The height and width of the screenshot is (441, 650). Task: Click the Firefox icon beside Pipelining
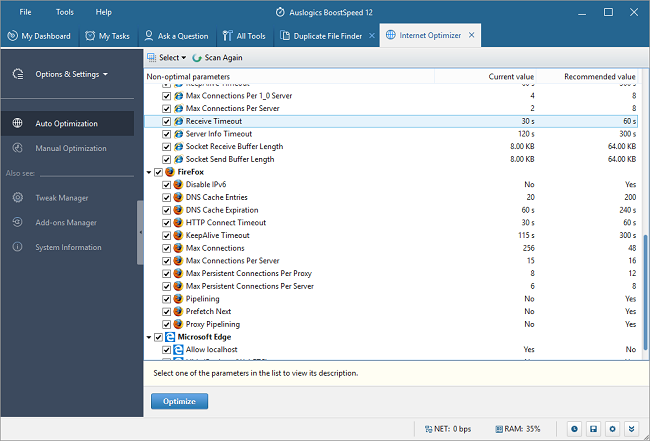178,299
